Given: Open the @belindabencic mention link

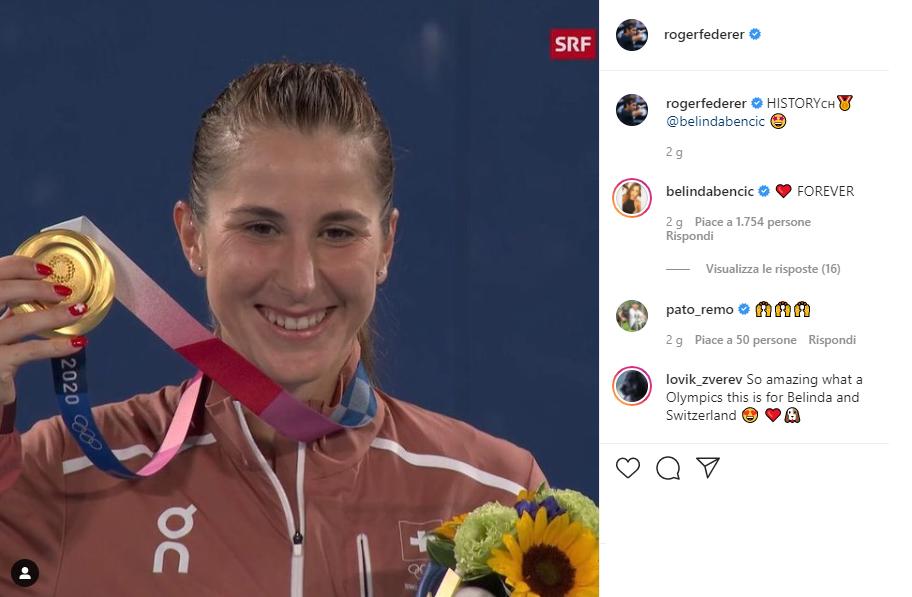Looking at the screenshot, I should [715, 122].
